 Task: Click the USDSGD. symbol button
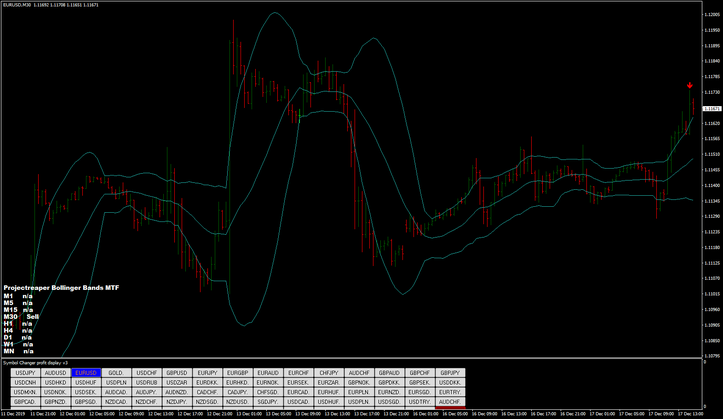click(x=389, y=402)
